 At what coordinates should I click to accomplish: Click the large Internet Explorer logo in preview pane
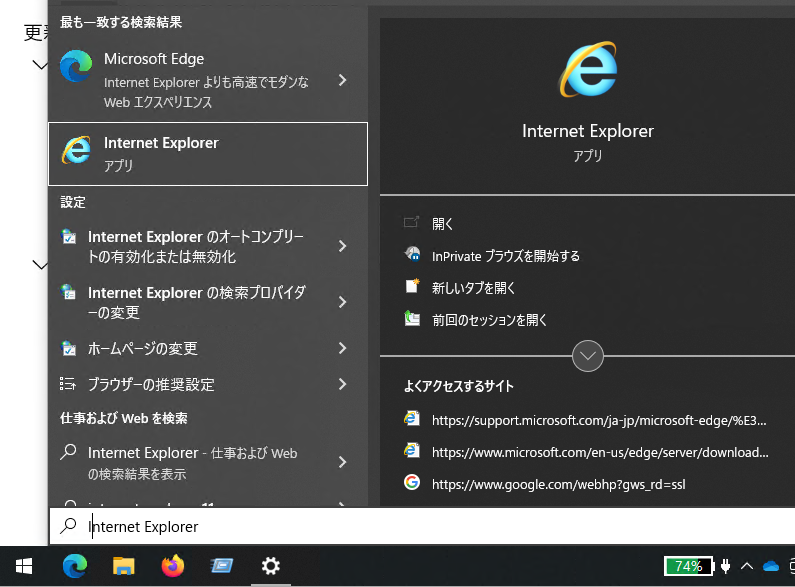click(588, 69)
